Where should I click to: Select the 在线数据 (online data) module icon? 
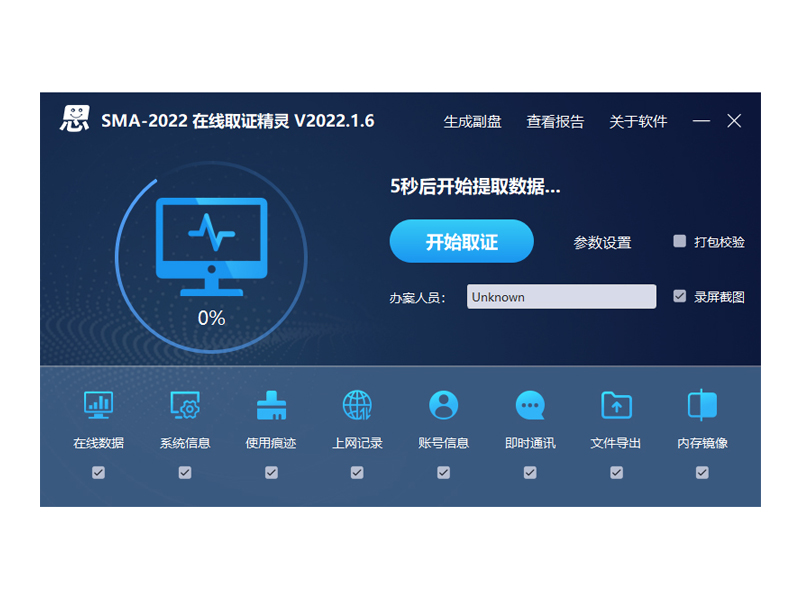click(x=97, y=404)
